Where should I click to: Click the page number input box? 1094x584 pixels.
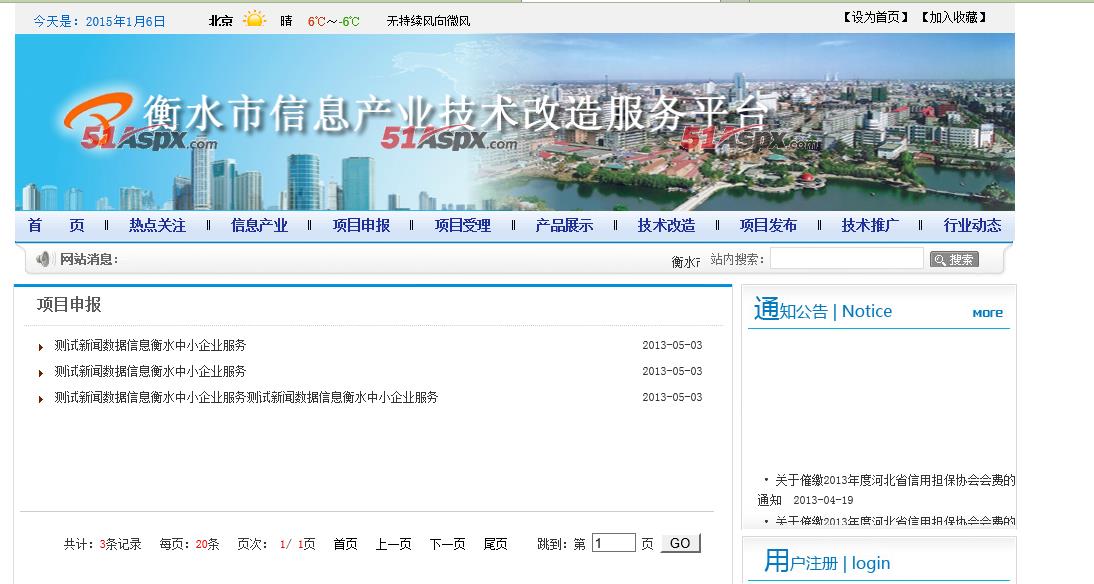point(613,543)
